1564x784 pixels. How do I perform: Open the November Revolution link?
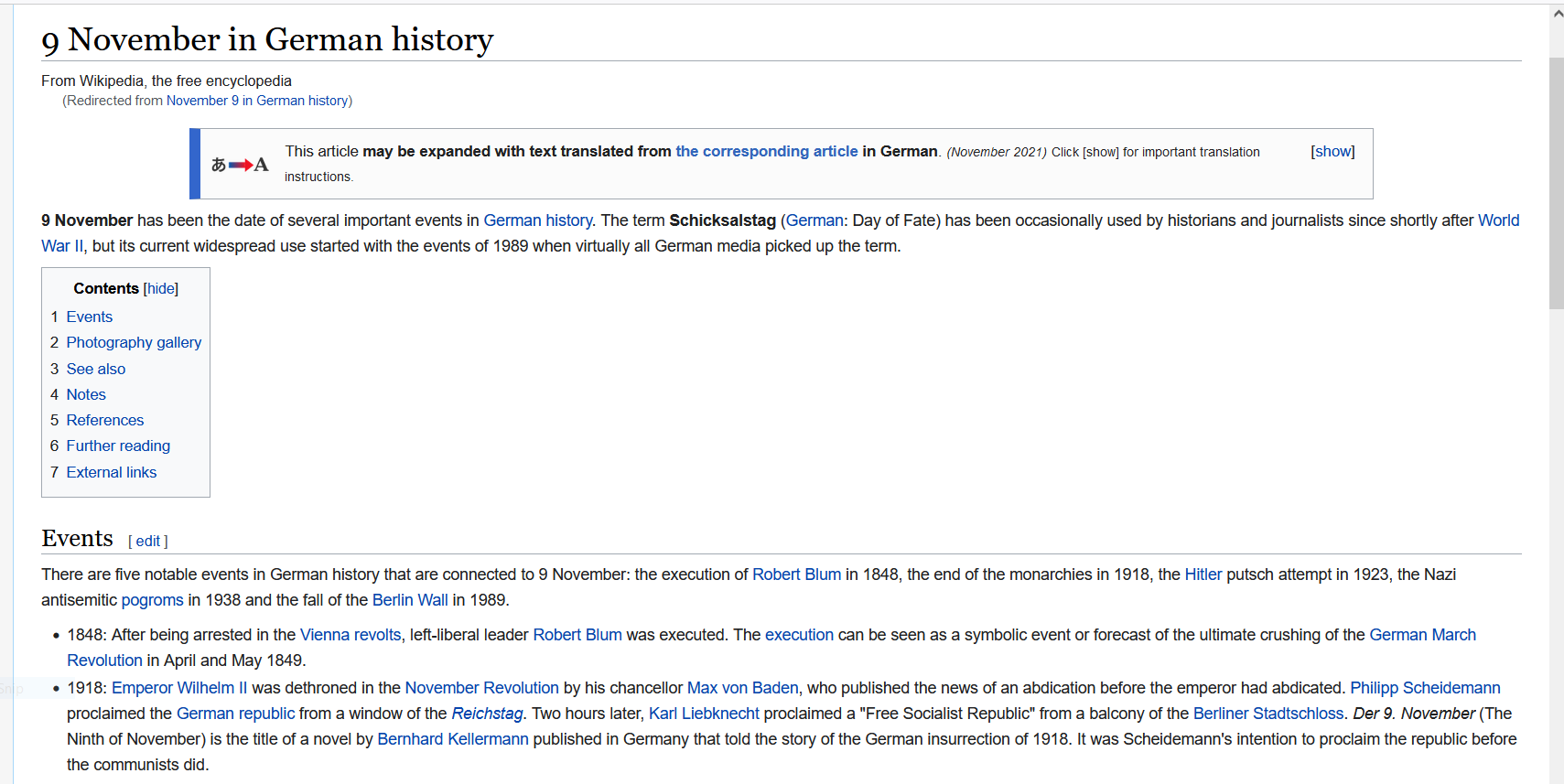(x=481, y=688)
